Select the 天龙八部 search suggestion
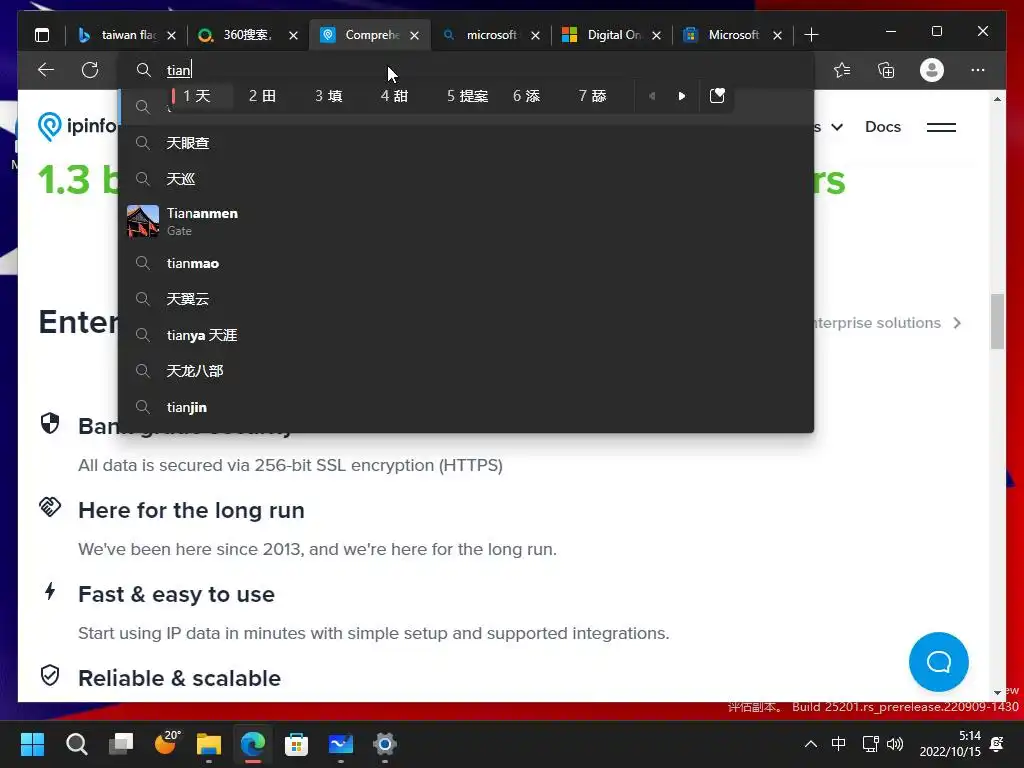 [x=466, y=371]
